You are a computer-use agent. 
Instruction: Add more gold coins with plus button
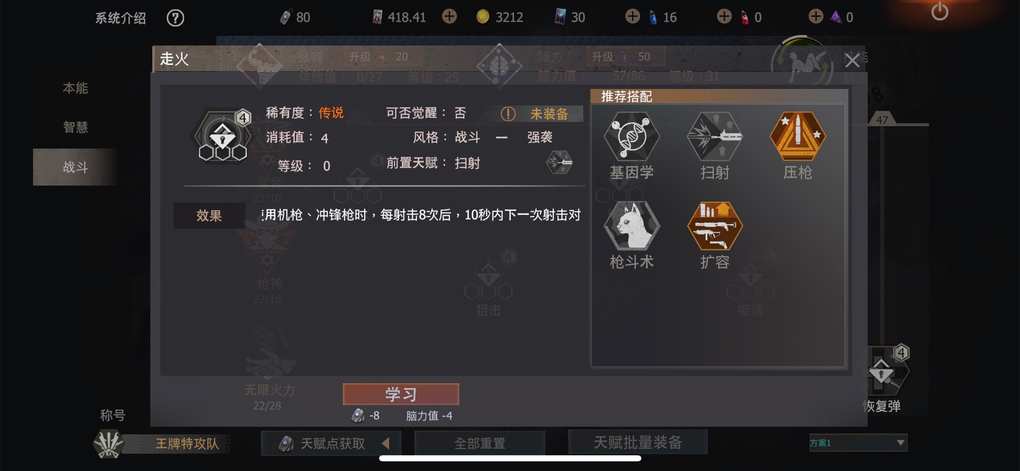(x=449, y=17)
